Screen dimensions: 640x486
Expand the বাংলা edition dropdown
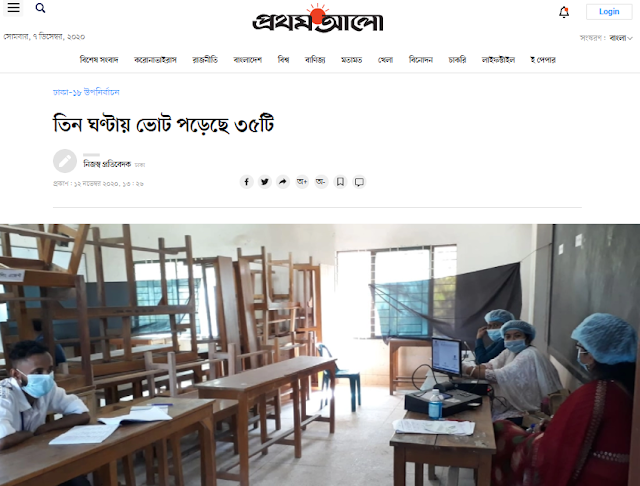click(x=621, y=38)
